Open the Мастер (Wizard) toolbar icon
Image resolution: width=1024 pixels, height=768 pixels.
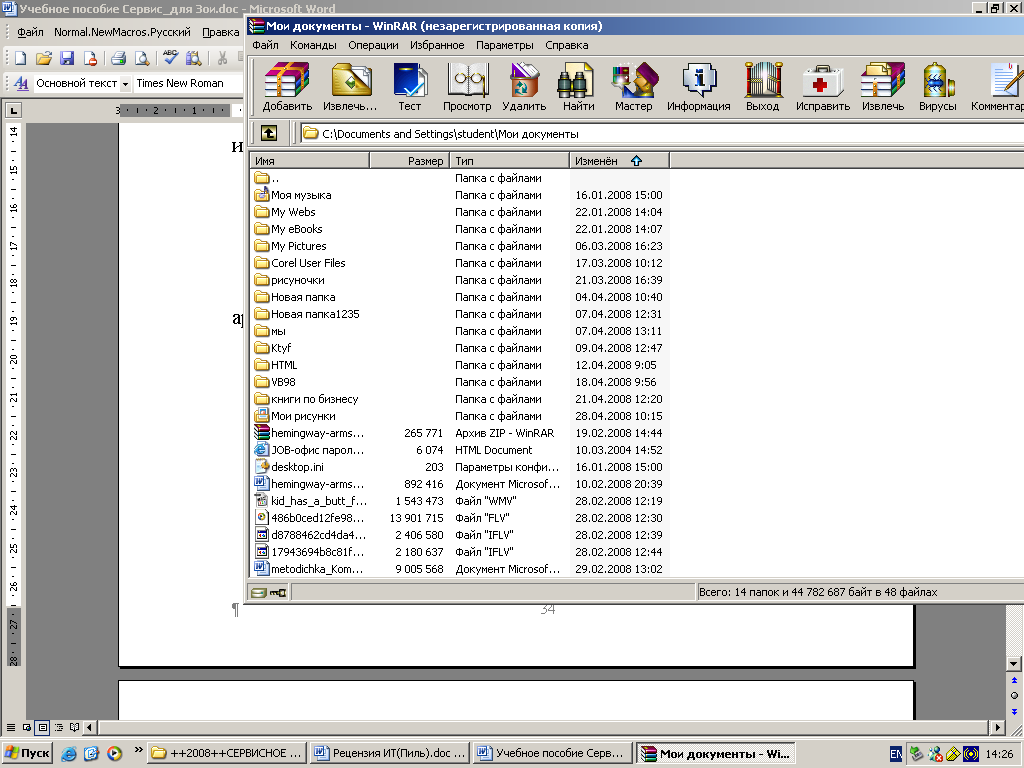(633, 87)
